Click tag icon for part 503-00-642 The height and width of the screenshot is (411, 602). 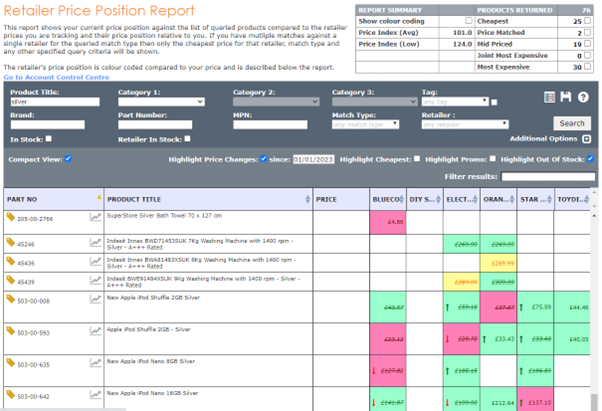click(11, 394)
